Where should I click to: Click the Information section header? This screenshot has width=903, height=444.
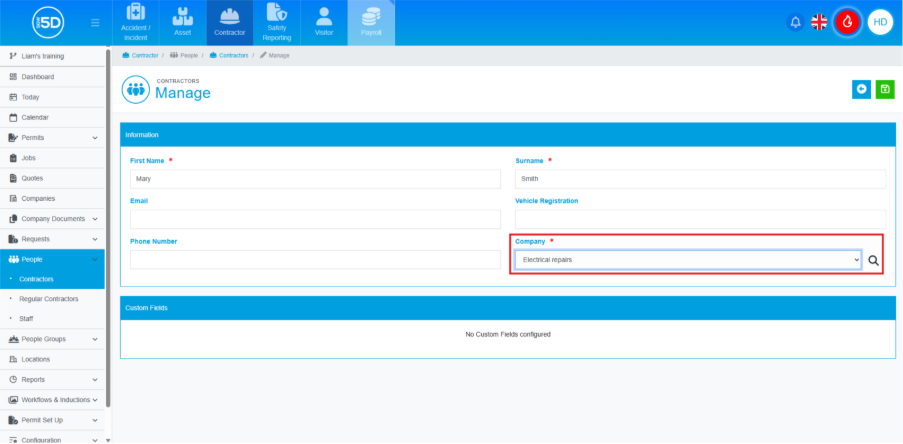point(508,135)
